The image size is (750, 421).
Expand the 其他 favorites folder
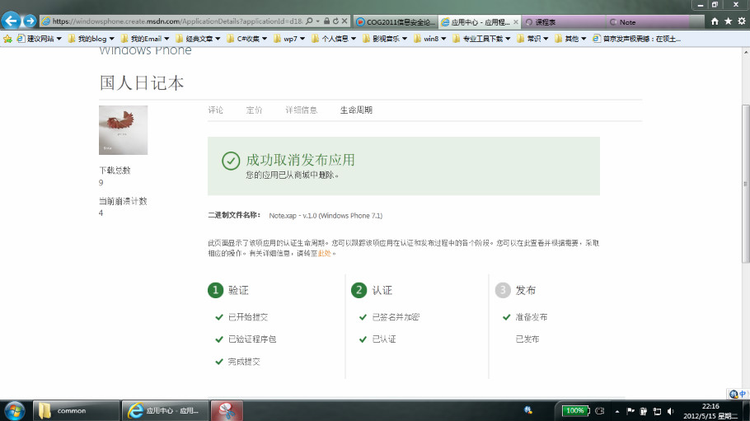coord(571,39)
